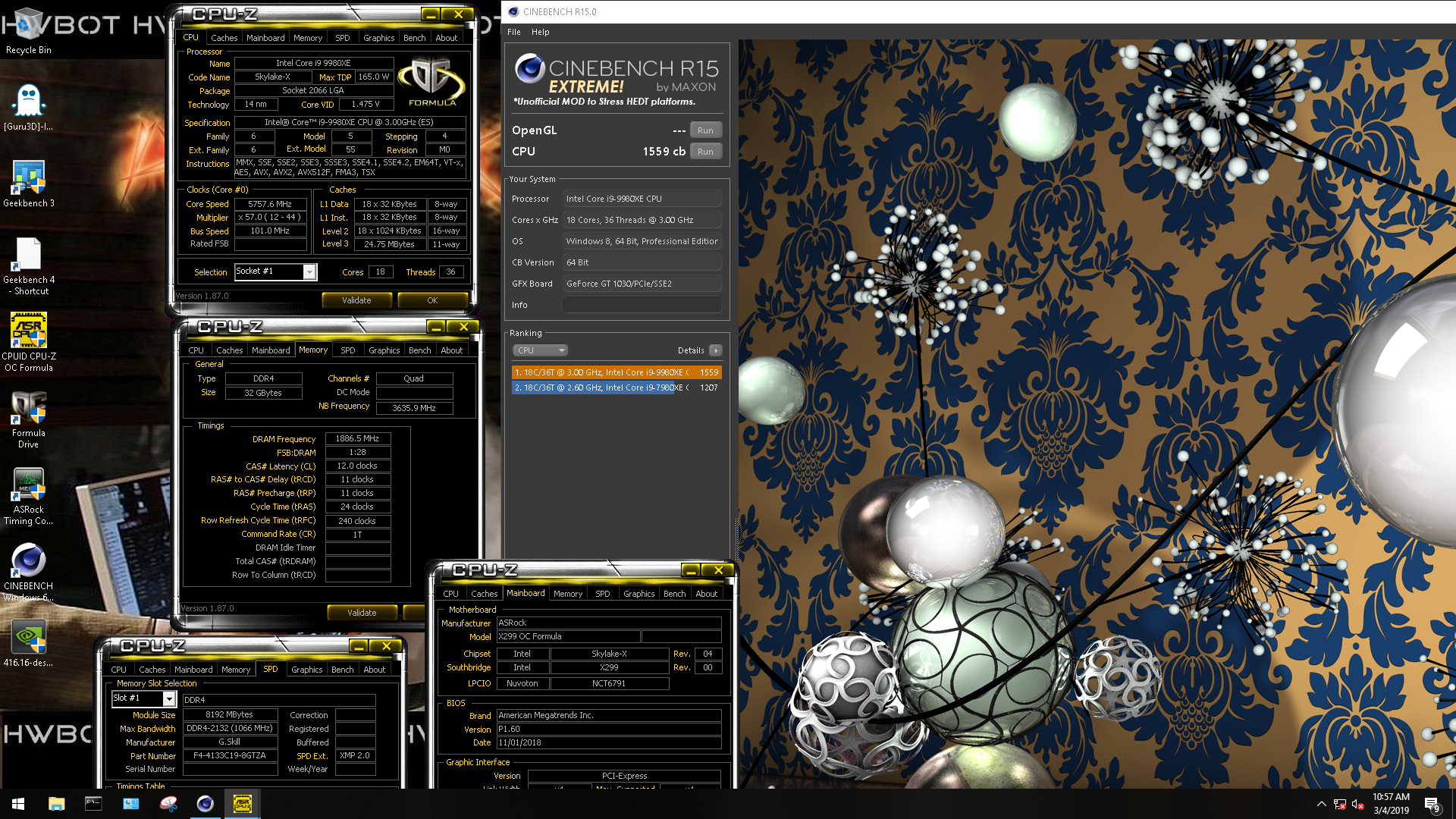The height and width of the screenshot is (819, 1456).
Task: Open the Recycle Bin desktop icon
Action: pos(28,30)
